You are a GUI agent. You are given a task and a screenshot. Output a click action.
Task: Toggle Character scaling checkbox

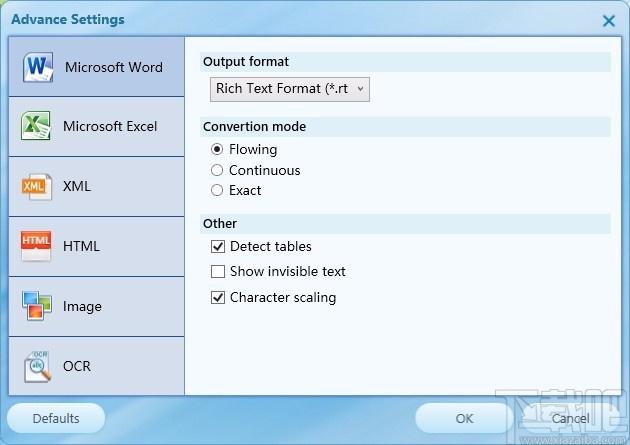coord(218,298)
